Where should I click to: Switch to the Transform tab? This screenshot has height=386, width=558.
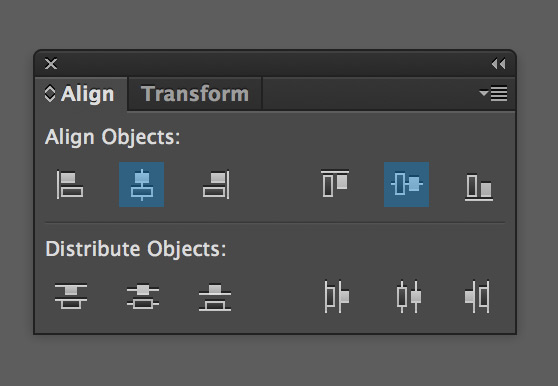(x=195, y=94)
